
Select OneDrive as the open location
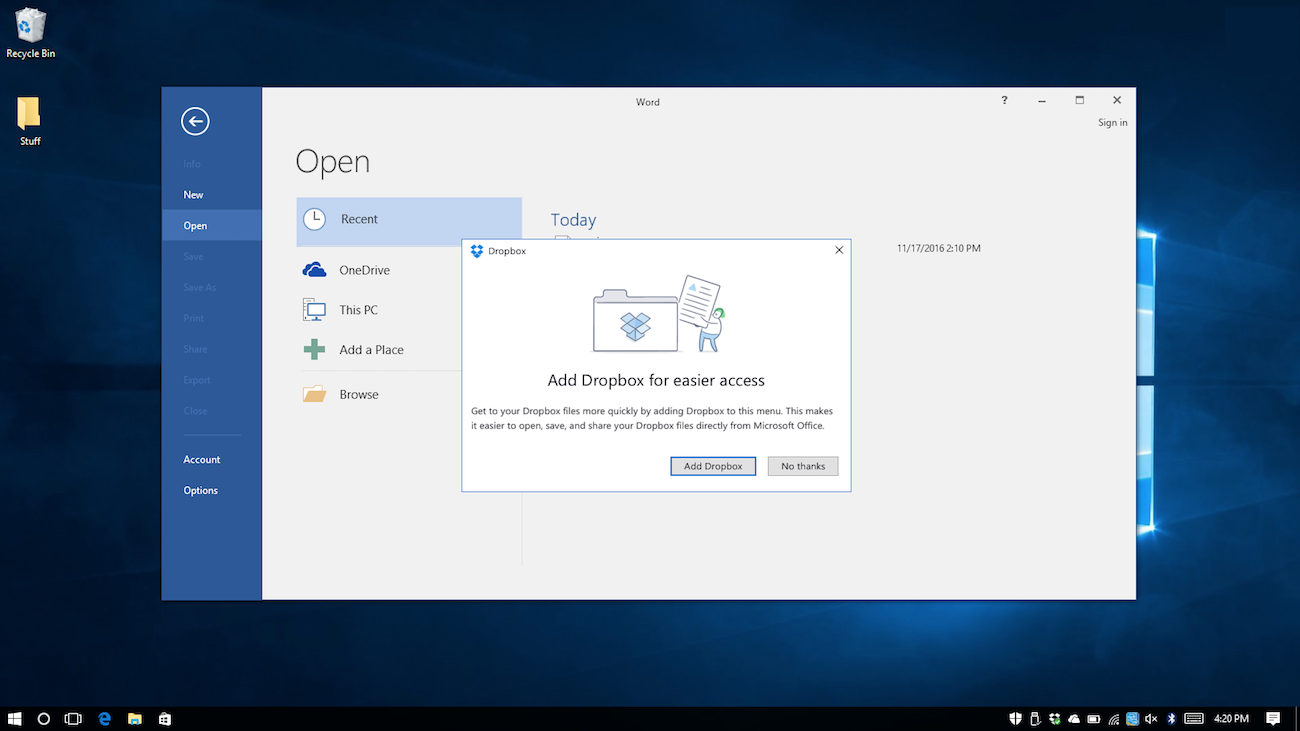[364, 270]
